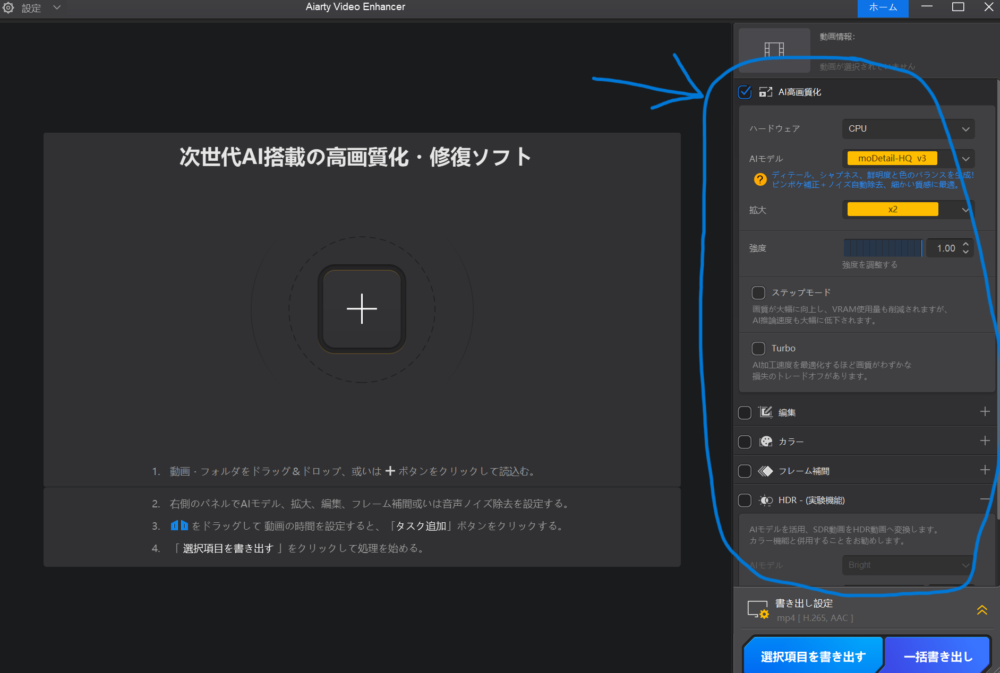
Task: Open the ハードウェア CPU dropdown
Action: pos(907,128)
